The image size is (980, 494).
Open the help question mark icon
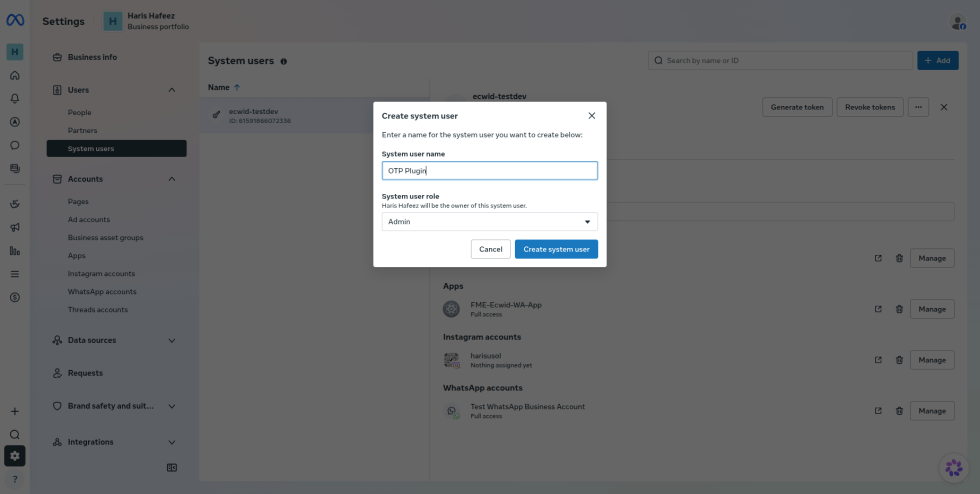click(15, 480)
